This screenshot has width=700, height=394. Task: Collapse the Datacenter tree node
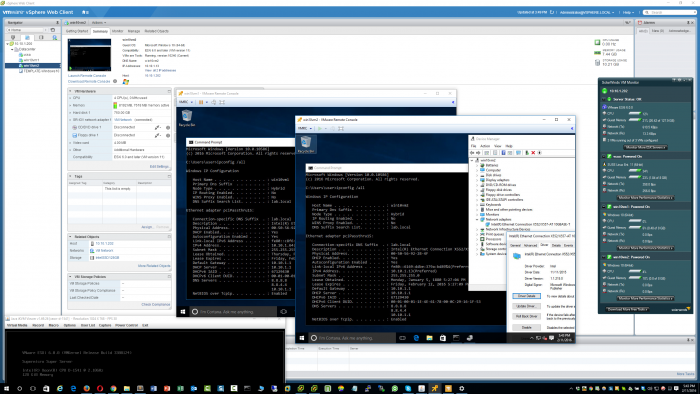point(12,49)
